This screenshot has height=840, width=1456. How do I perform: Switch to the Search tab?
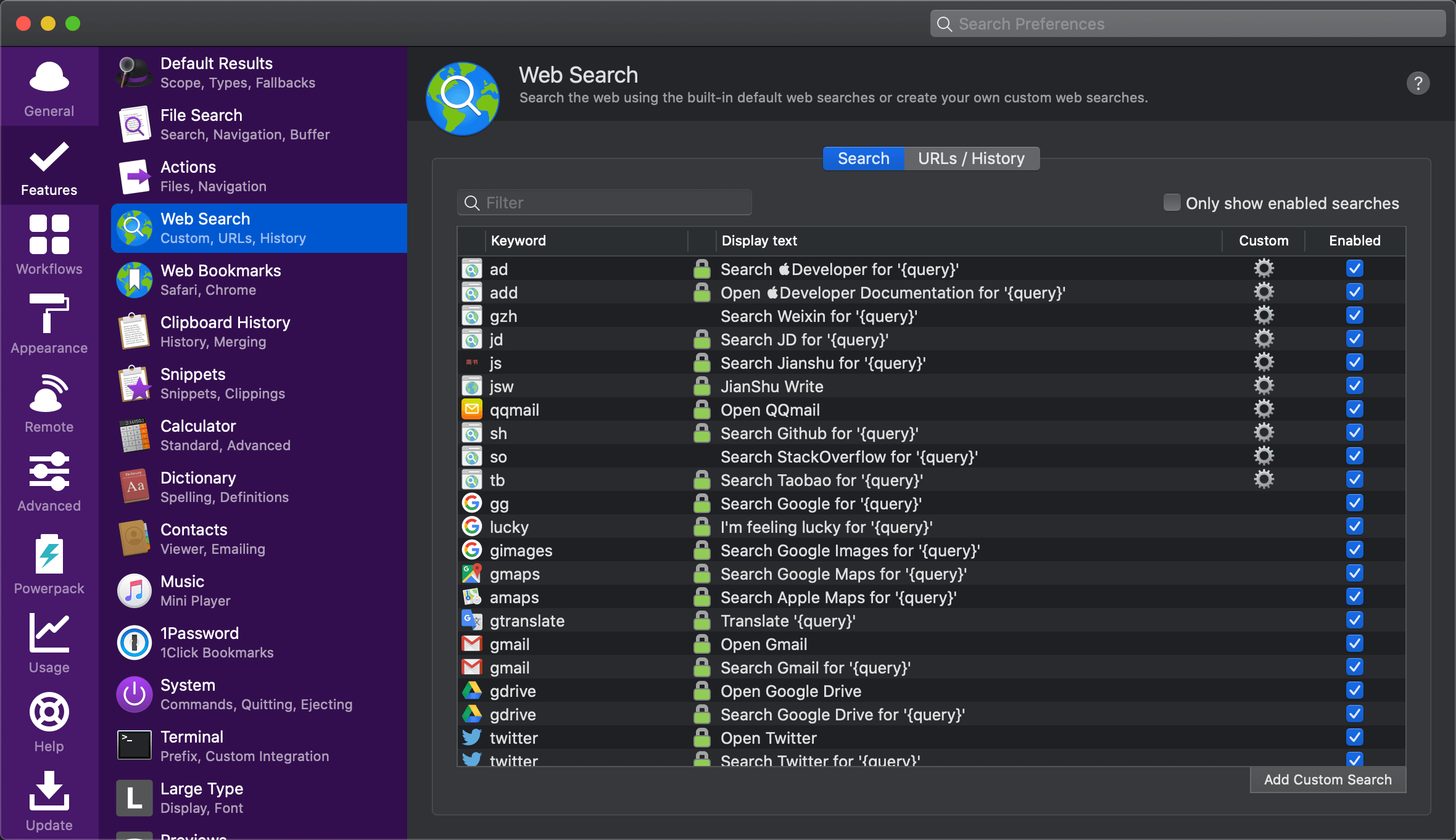pyautogui.click(x=863, y=159)
